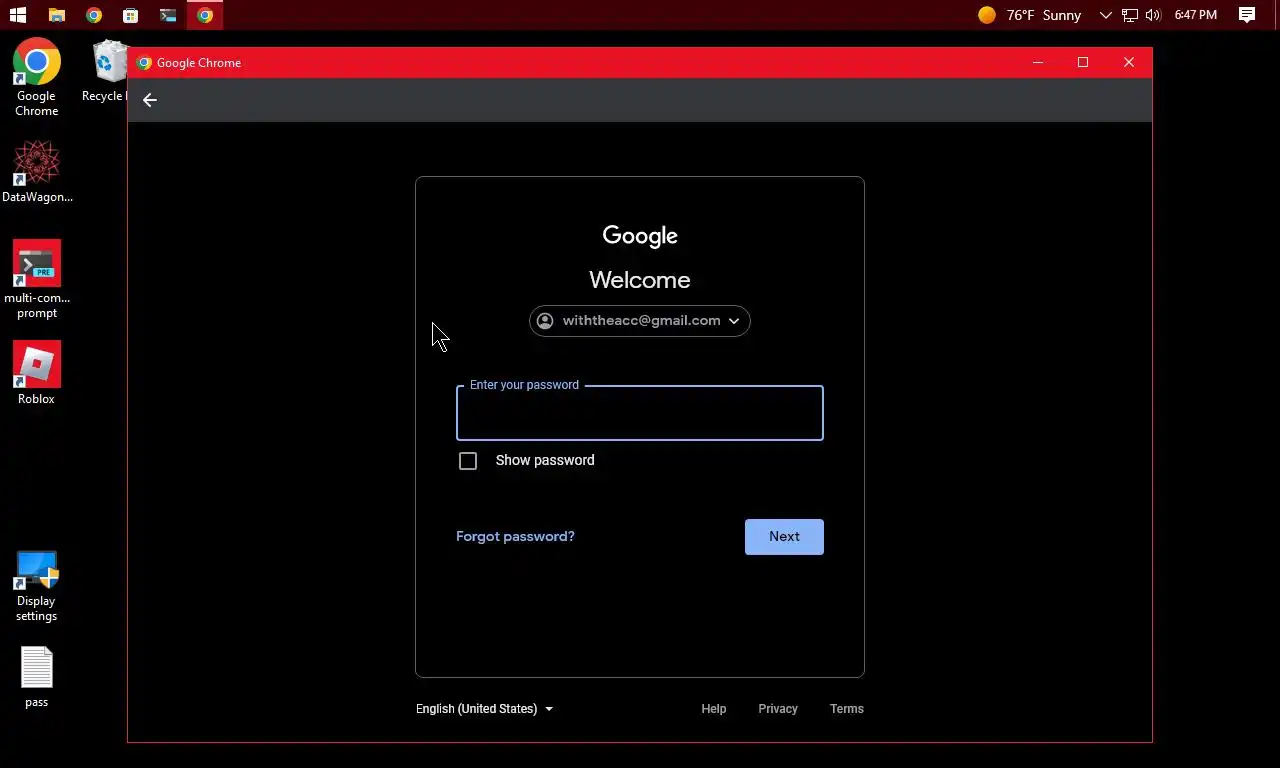Select the pass text file on desktop

coord(37,677)
